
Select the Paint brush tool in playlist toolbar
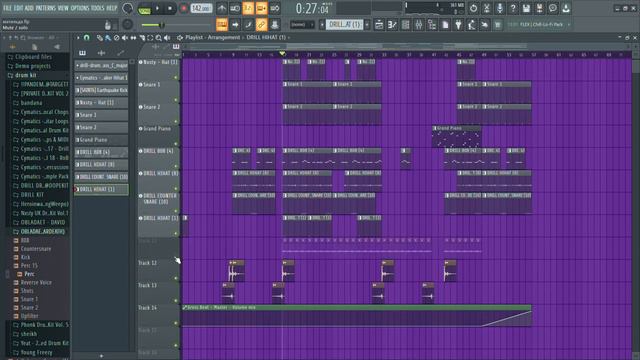coord(108,38)
